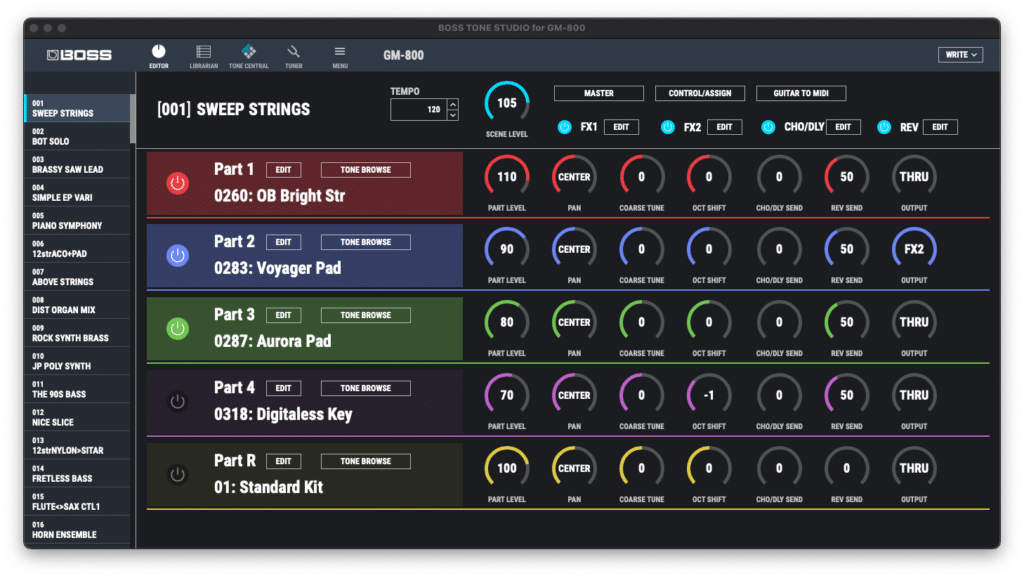Select scene 004 SIMPLE EP VARI
Viewport: 1024px width, 578px height.
click(x=77, y=193)
